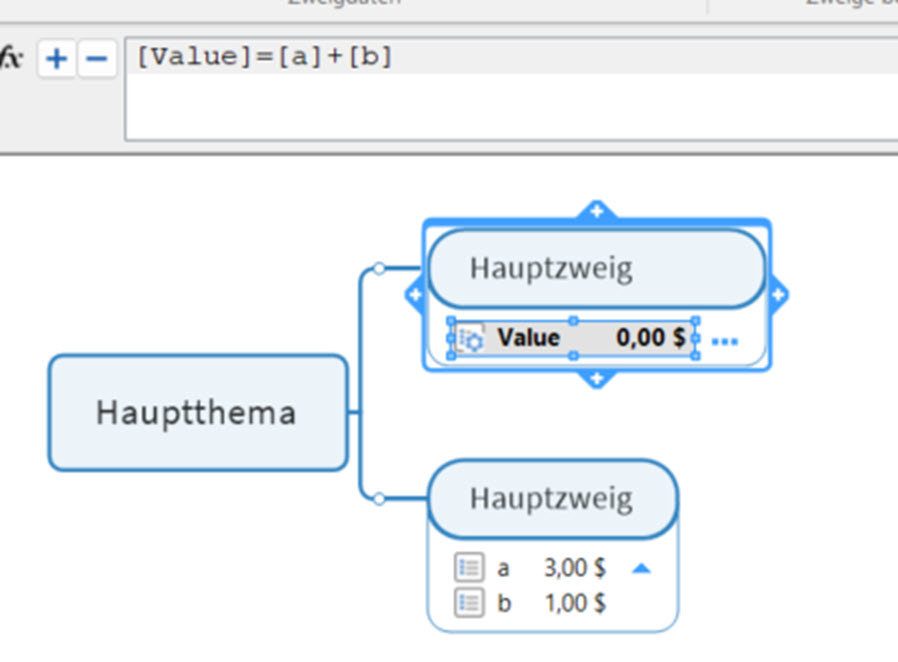Collapse the properties list with the blue triangle
The image size is (898, 662).
coord(642,568)
